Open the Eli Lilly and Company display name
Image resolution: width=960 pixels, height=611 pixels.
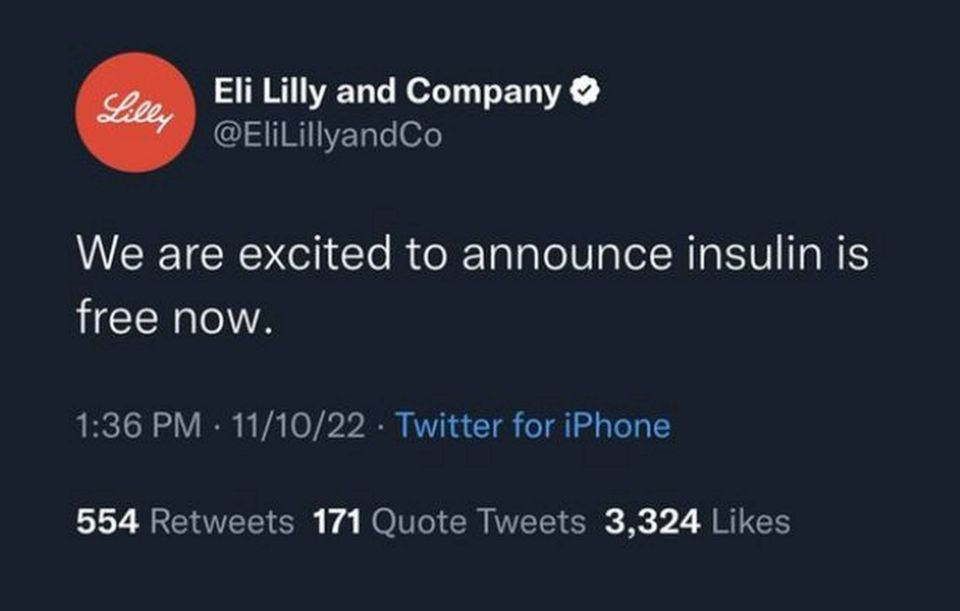tap(388, 93)
